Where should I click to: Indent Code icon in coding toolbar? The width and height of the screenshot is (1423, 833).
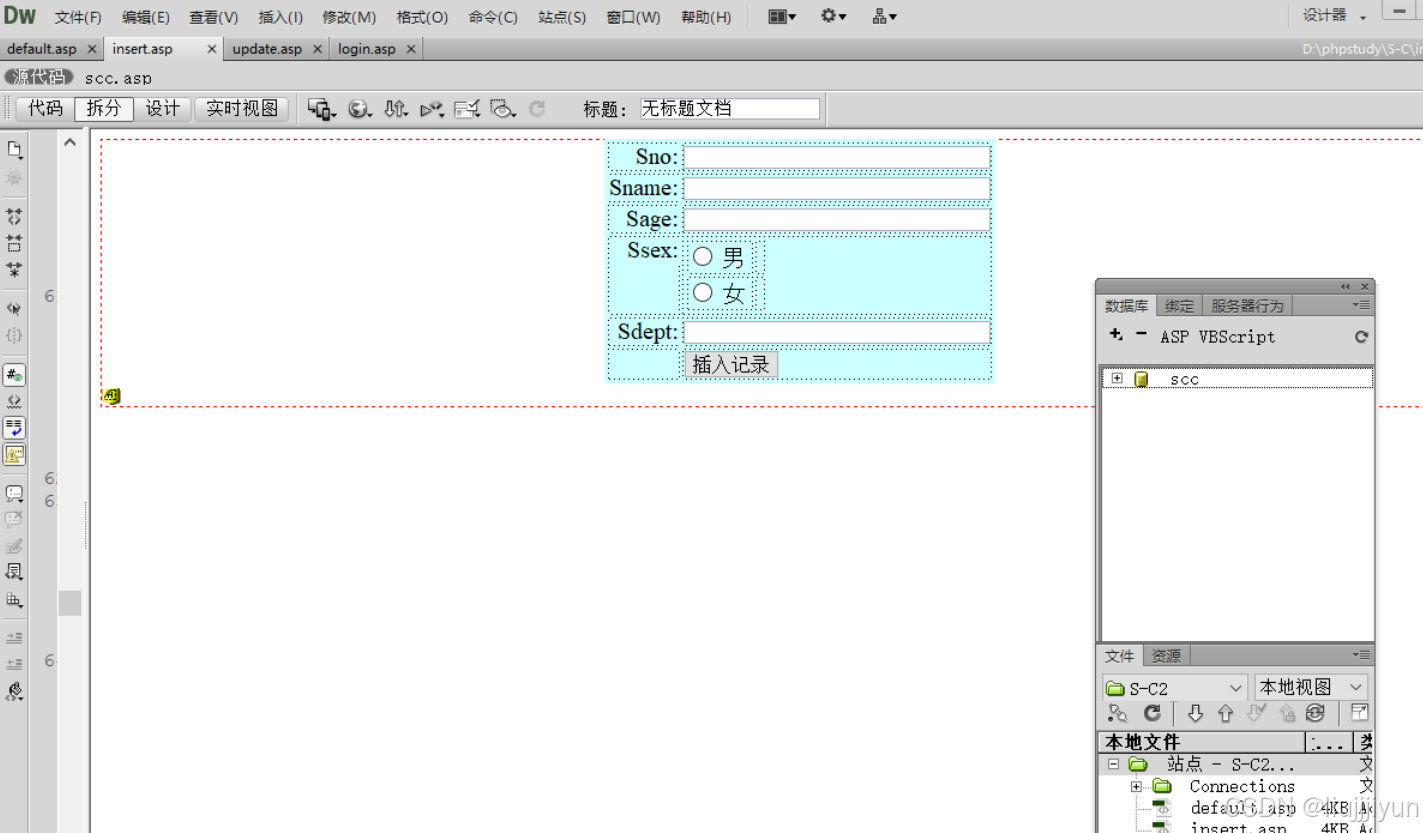point(14,638)
